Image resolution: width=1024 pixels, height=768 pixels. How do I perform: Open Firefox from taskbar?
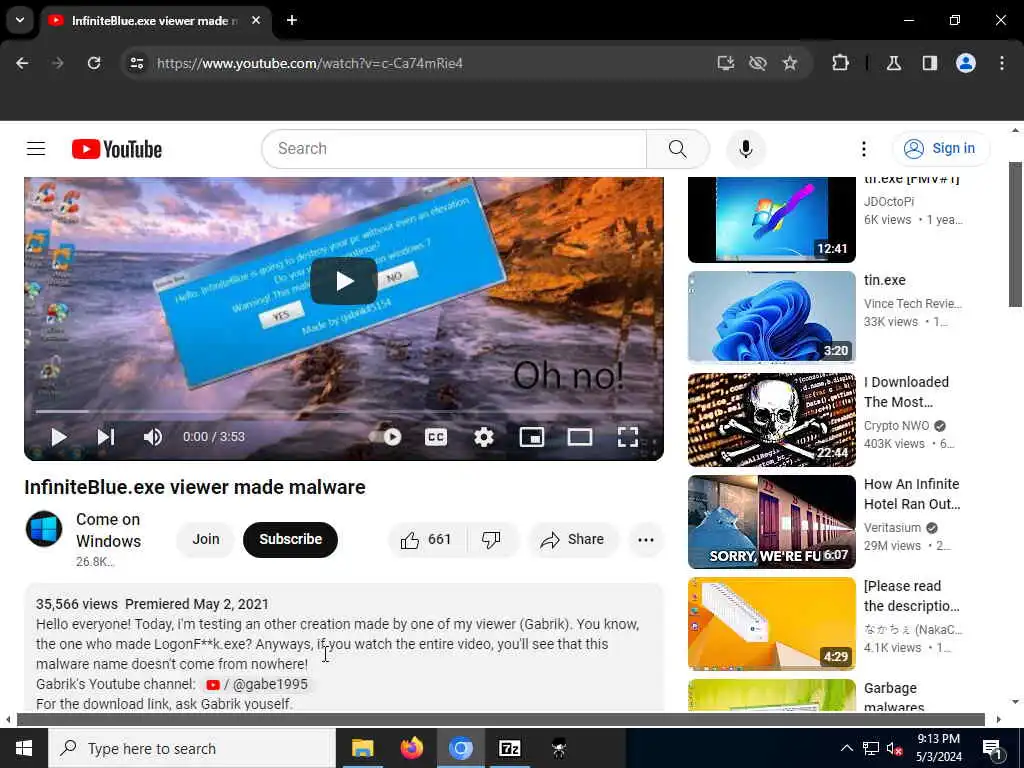point(411,748)
